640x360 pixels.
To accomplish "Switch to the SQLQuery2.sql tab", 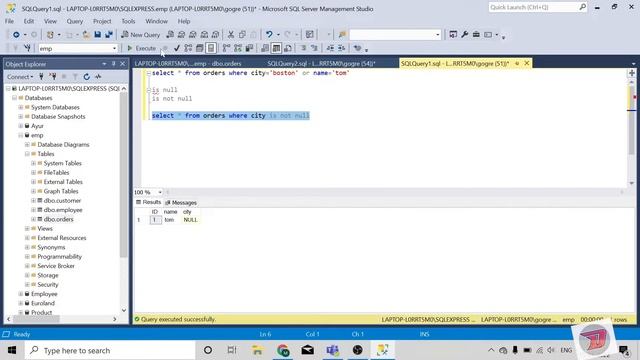I will pos(321,63).
